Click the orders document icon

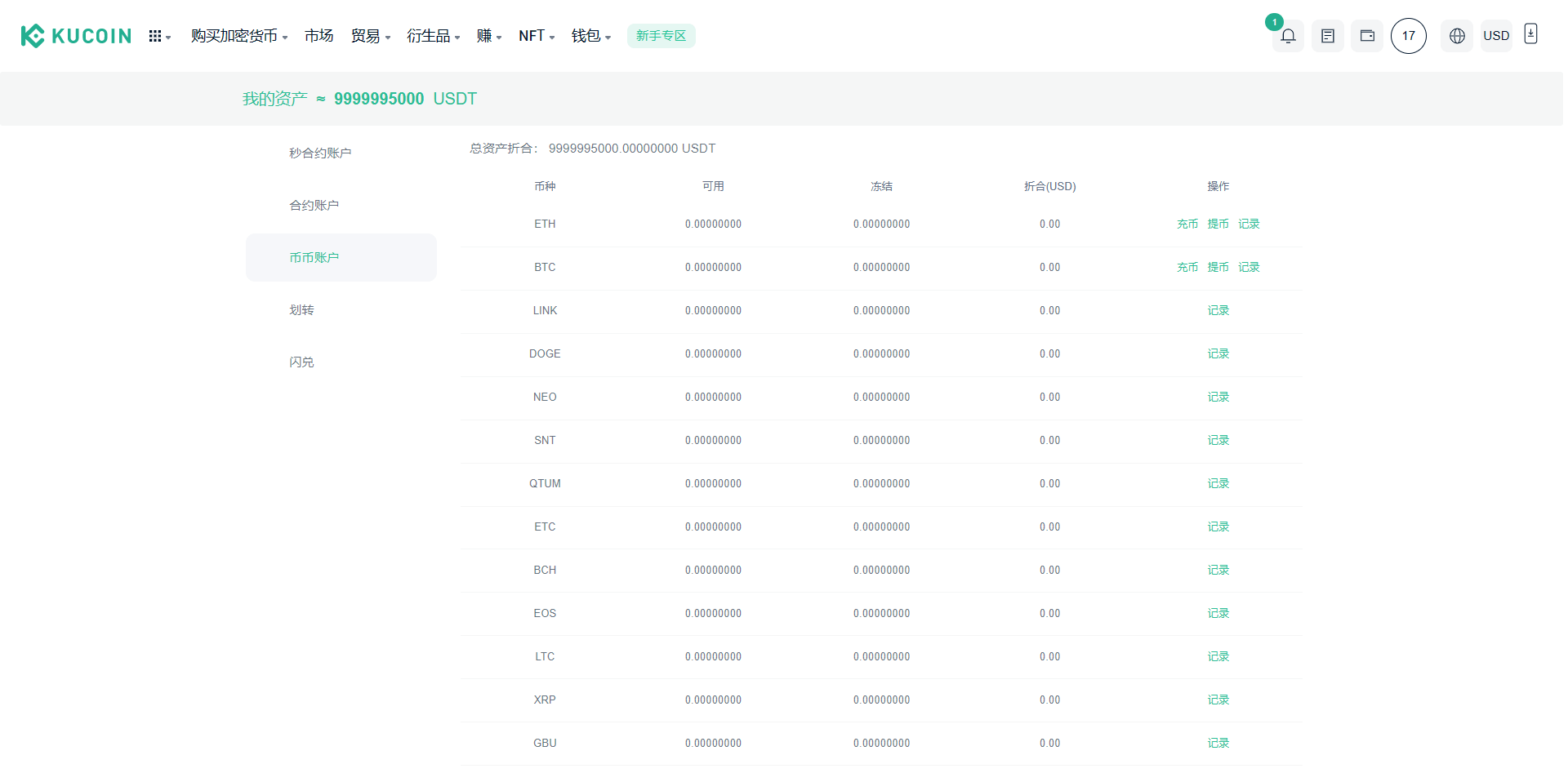[x=1328, y=36]
